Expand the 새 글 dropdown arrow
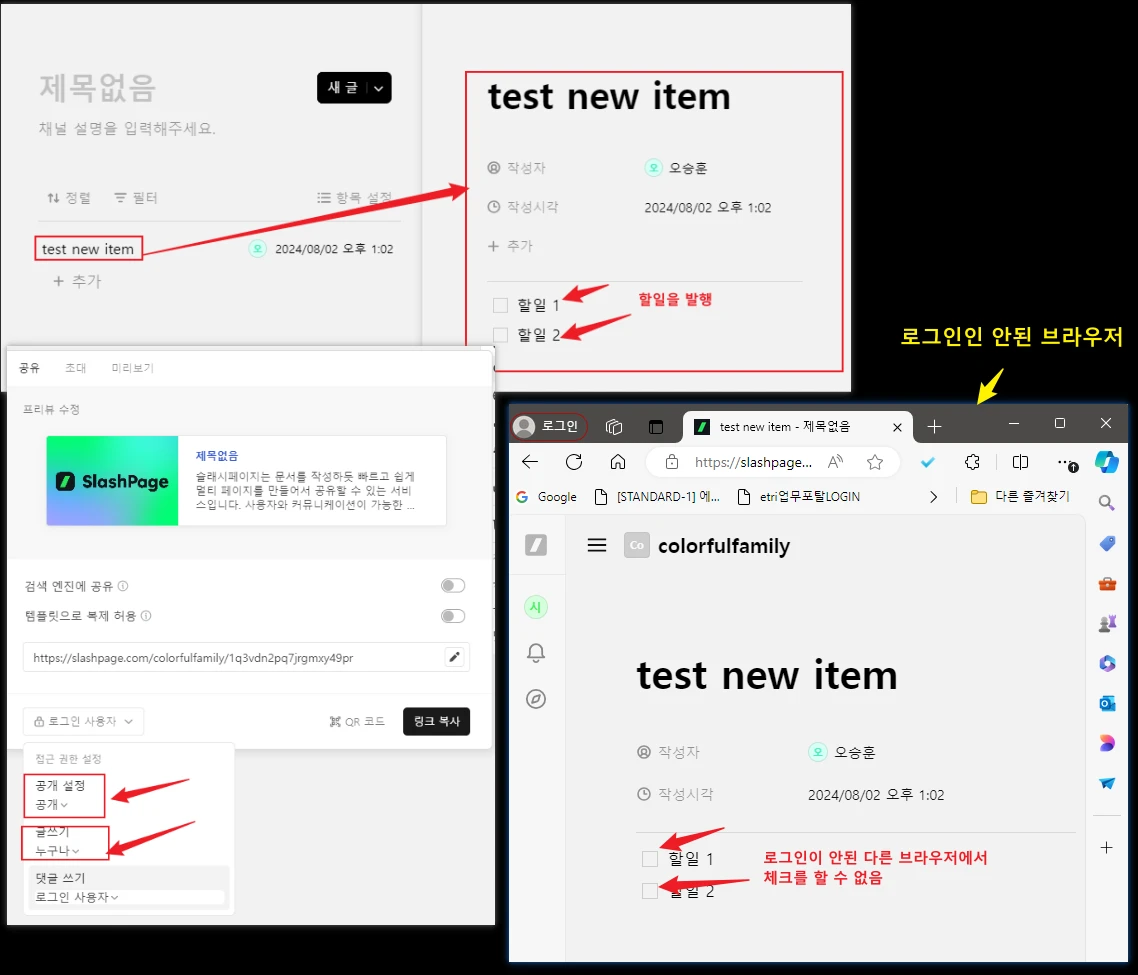The width and height of the screenshot is (1138, 975). (x=380, y=88)
